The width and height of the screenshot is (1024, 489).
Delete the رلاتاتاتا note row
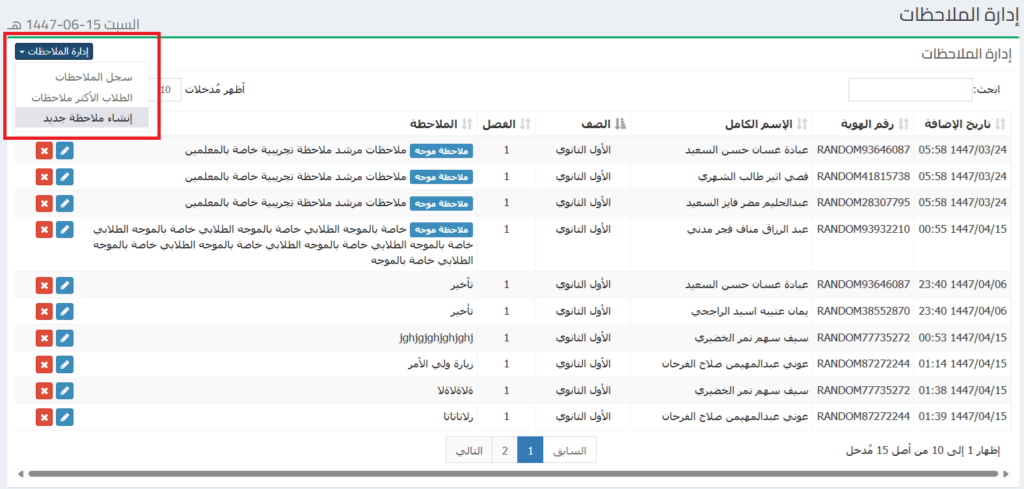[44, 416]
